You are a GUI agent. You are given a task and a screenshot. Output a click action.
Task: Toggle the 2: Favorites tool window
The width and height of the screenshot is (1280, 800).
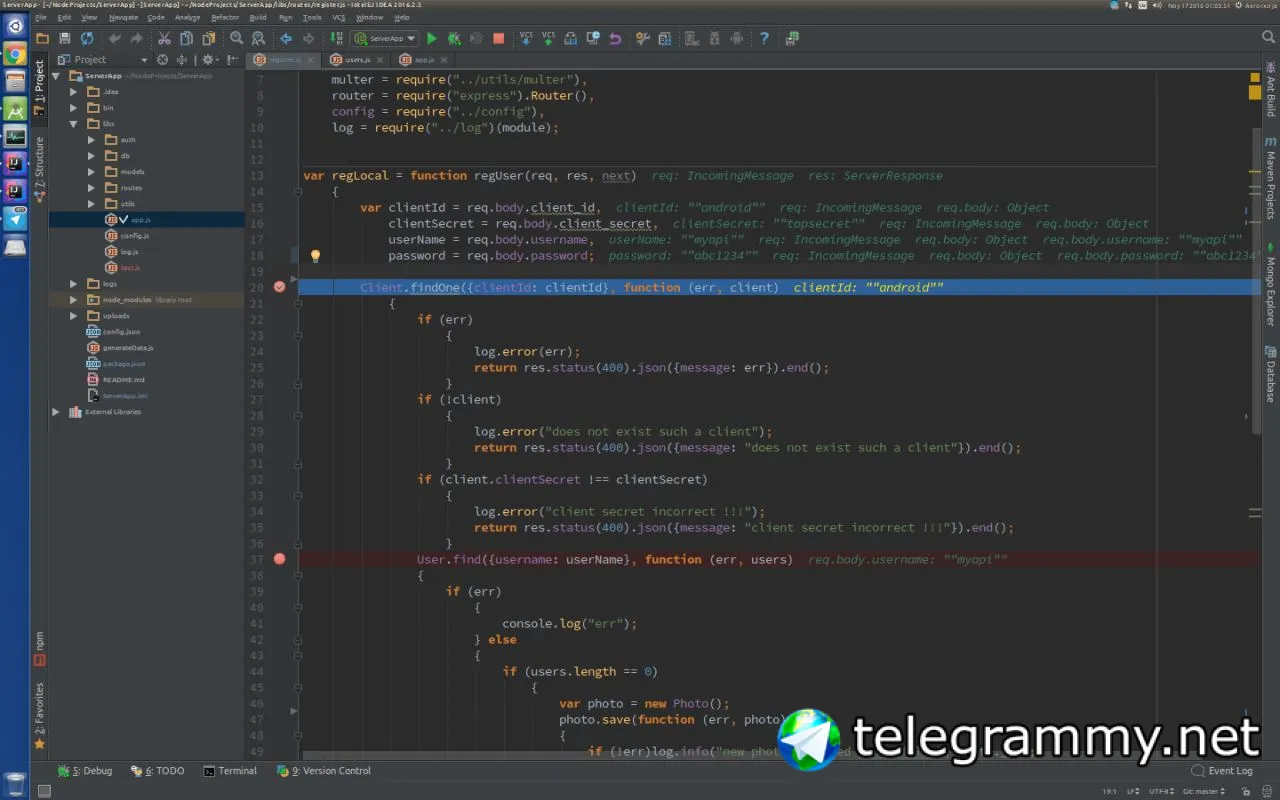(x=40, y=714)
